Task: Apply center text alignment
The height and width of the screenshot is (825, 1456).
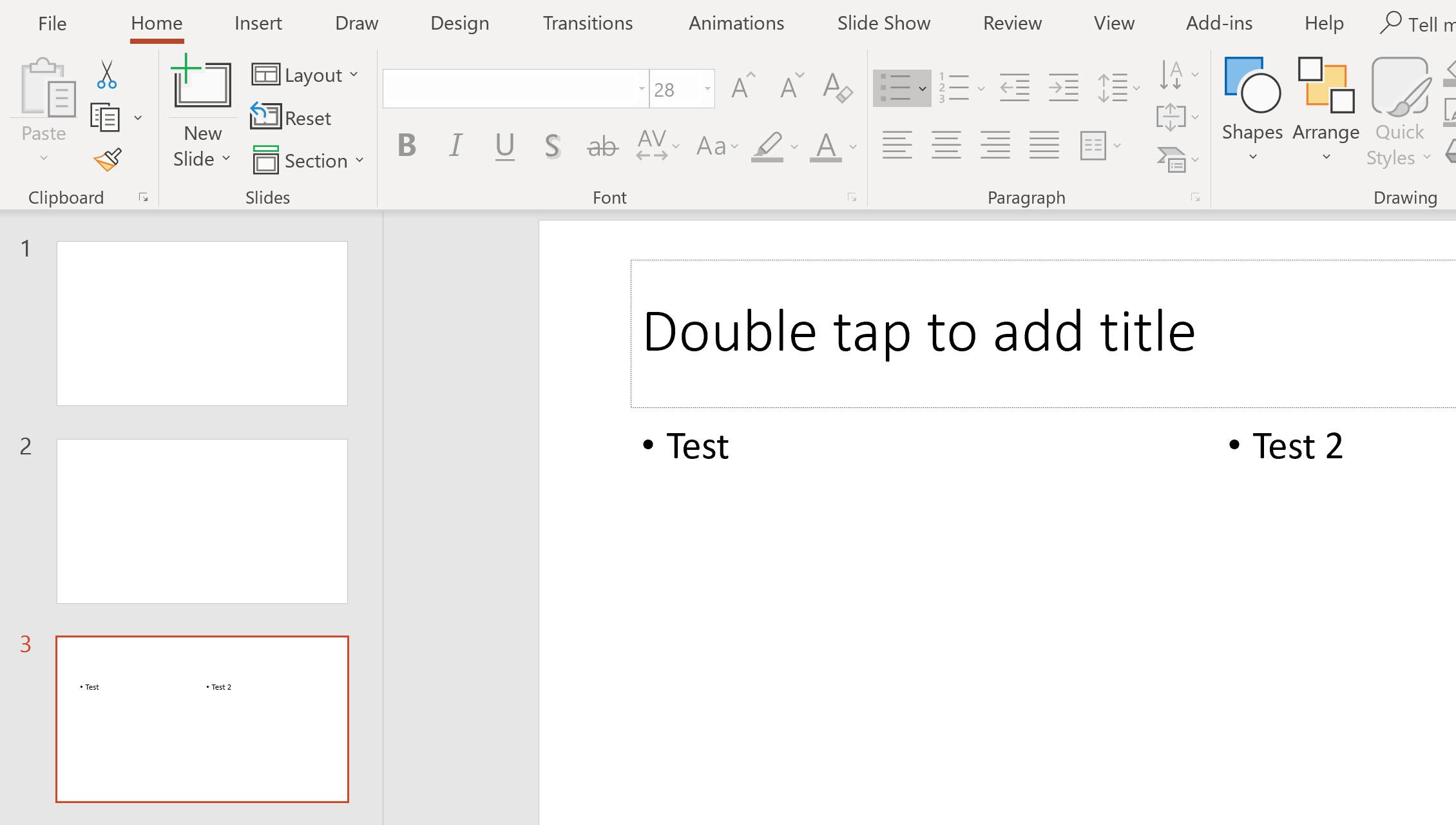Action: coord(946,146)
